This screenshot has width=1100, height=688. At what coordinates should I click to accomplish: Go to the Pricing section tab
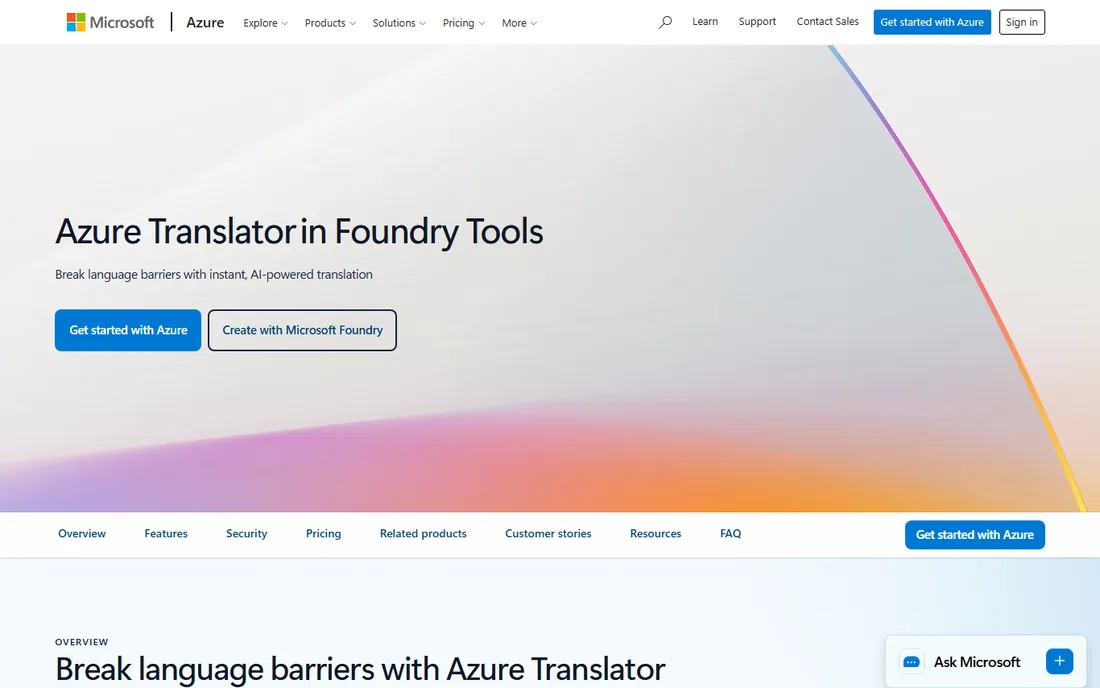(323, 534)
